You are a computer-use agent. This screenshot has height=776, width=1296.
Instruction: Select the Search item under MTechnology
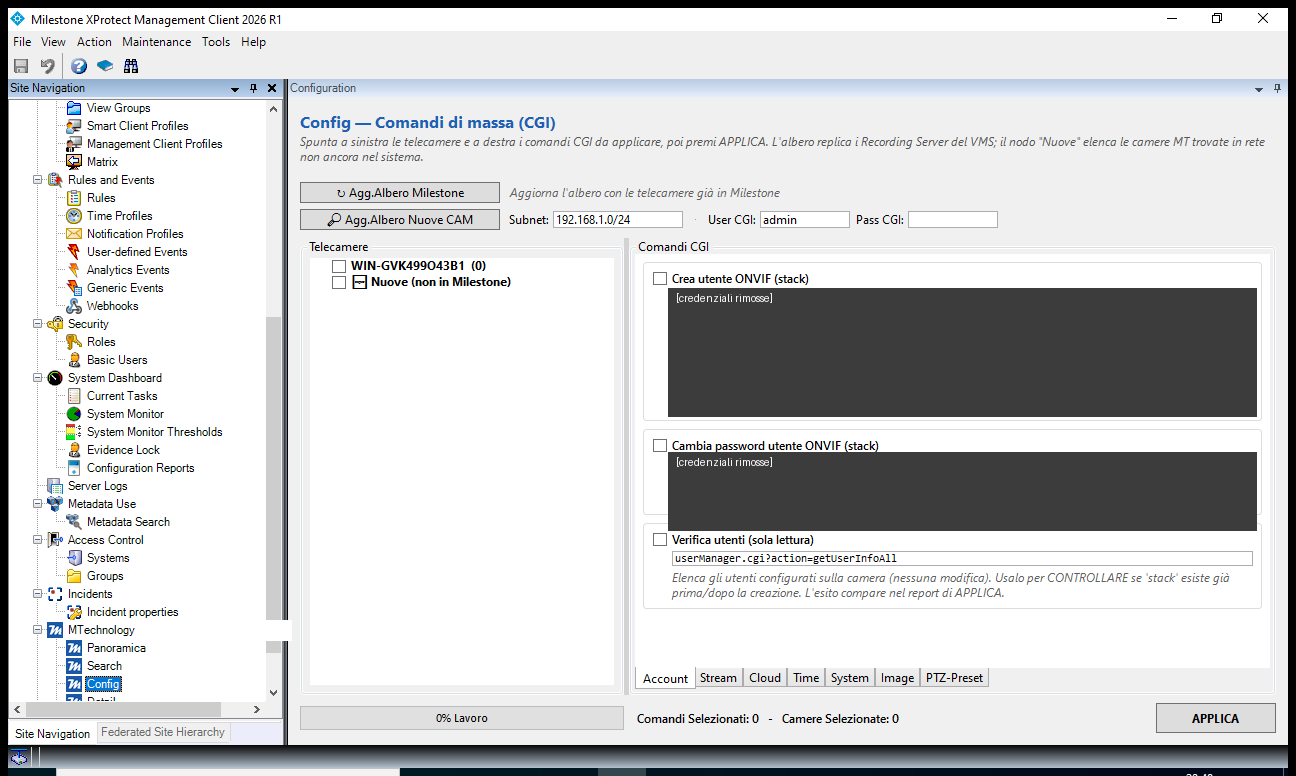point(104,666)
